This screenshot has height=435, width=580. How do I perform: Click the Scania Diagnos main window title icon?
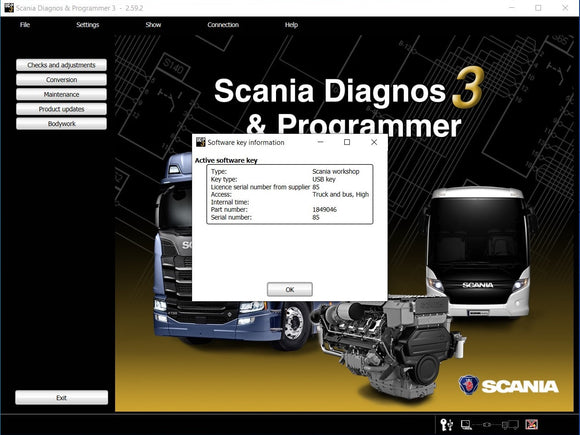pos(9,7)
